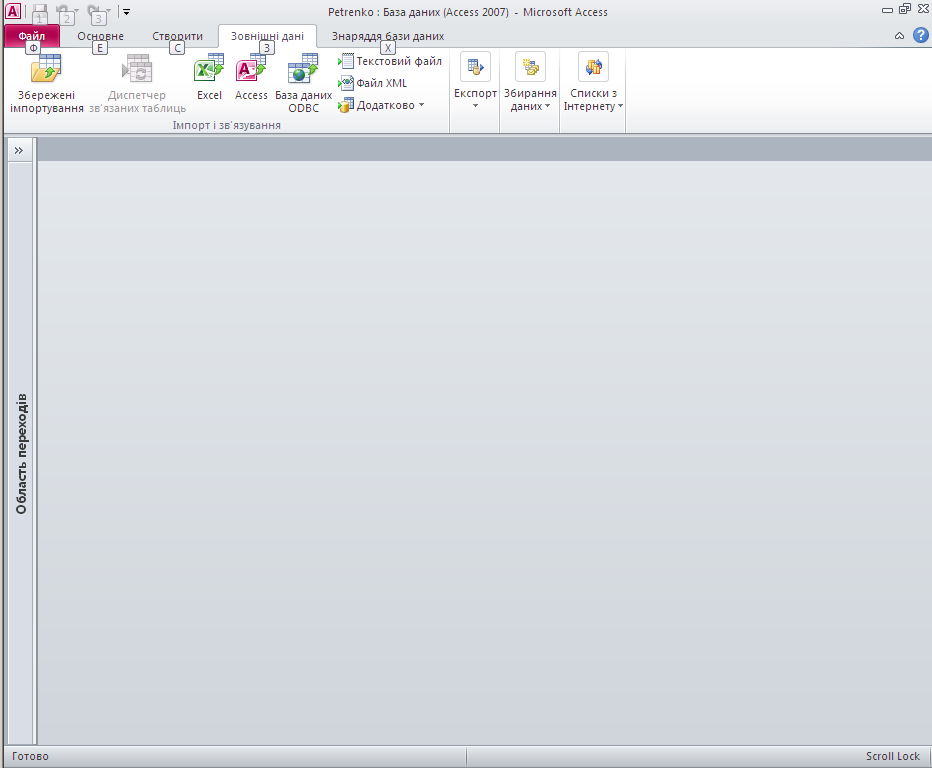The width and height of the screenshot is (932, 768).
Task: Switch to the Створити tab
Action: click(177, 36)
